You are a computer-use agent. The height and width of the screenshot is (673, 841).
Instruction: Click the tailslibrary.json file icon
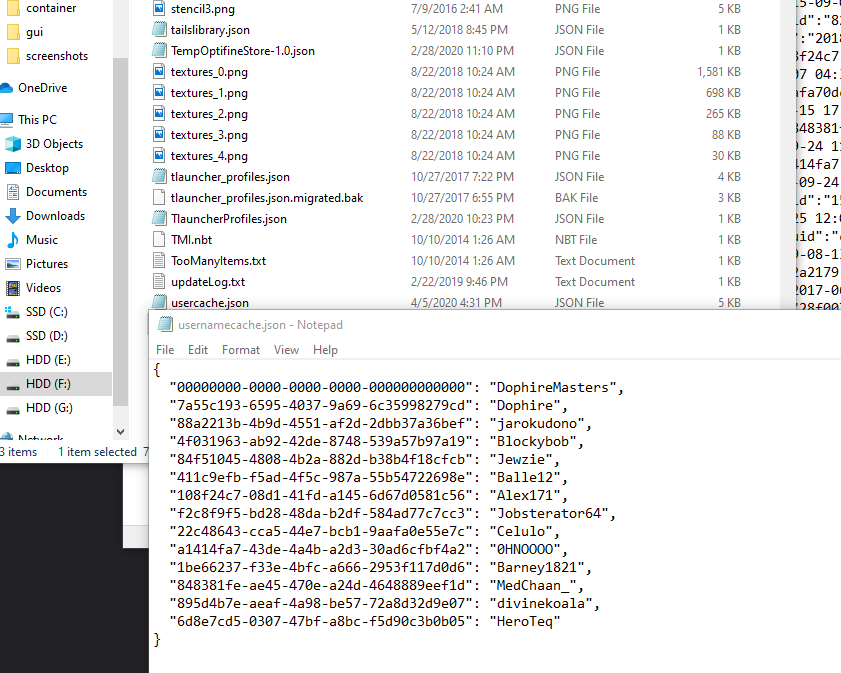[159, 29]
